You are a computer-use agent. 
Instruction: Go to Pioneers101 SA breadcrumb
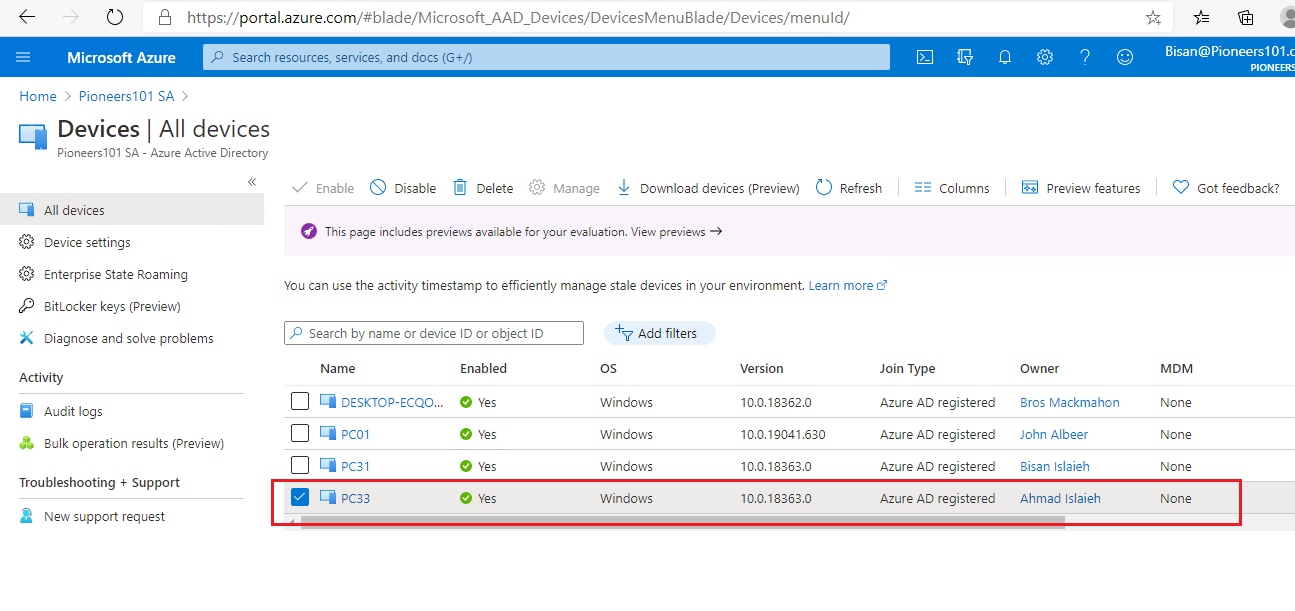pos(126,96)
